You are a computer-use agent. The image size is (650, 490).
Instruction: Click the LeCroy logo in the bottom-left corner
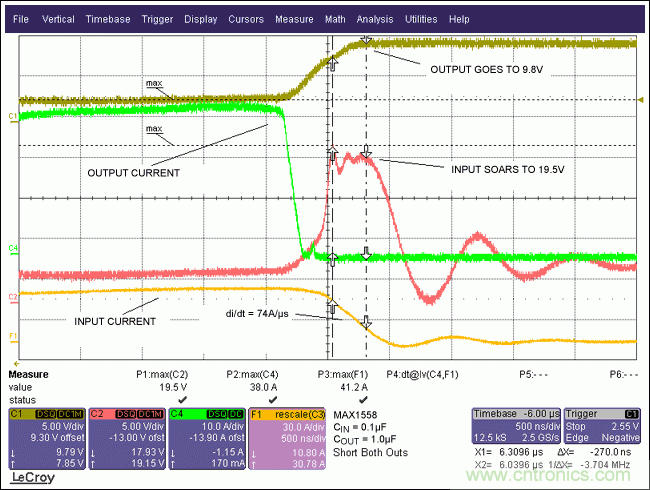click(29, 480)
